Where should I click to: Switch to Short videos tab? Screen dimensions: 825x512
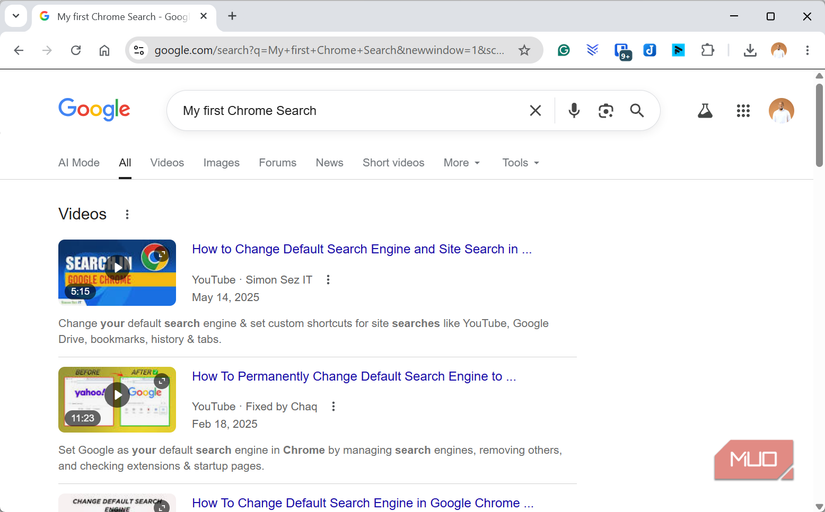[393, 163]
